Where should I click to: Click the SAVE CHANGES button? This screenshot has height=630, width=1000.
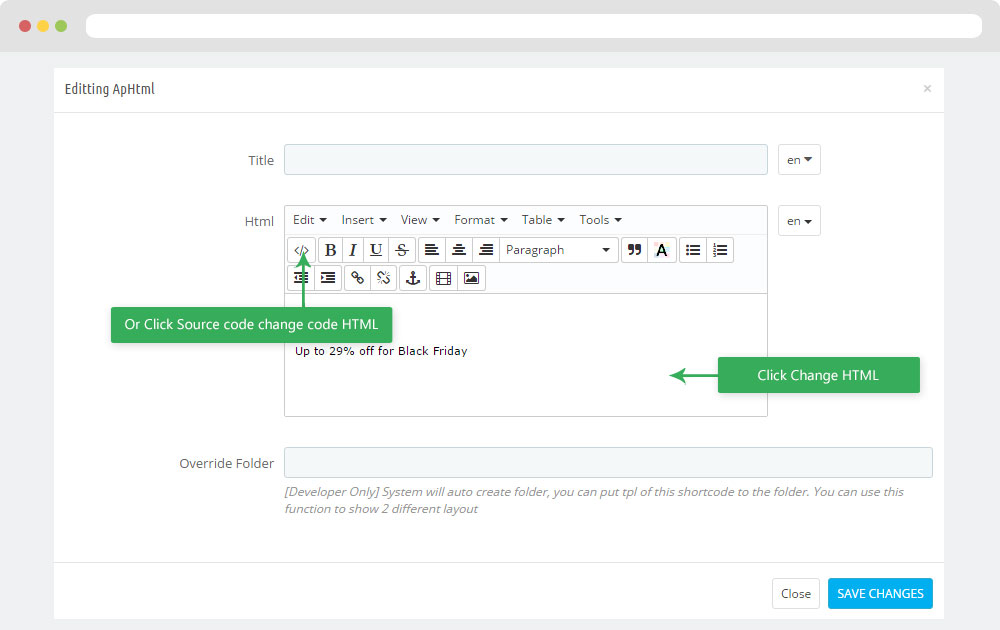pyautogui.click(x=880, y=594)
